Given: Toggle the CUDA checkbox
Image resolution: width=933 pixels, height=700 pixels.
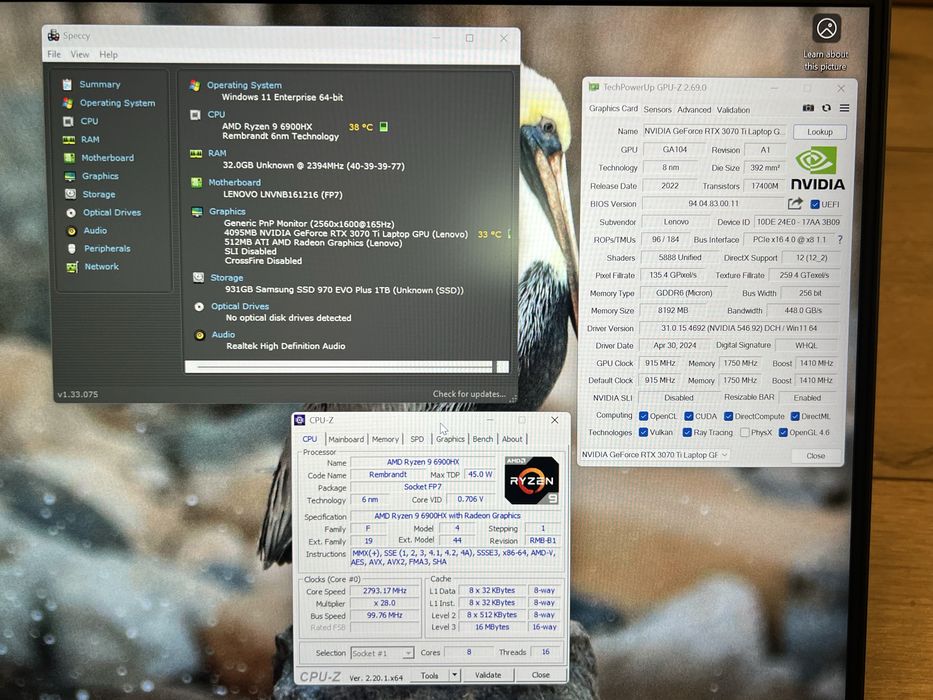Looking at the screenshot, I should (688, 416).
